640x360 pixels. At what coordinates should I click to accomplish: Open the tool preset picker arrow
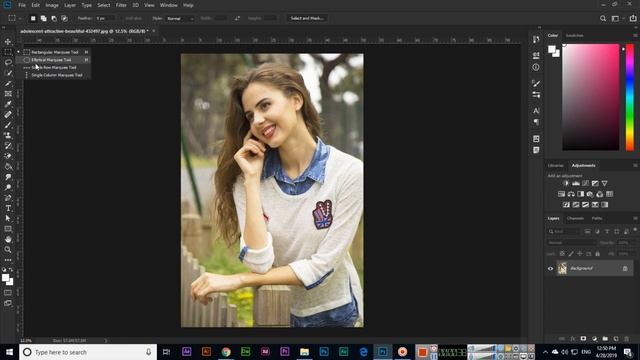[20, 18]
